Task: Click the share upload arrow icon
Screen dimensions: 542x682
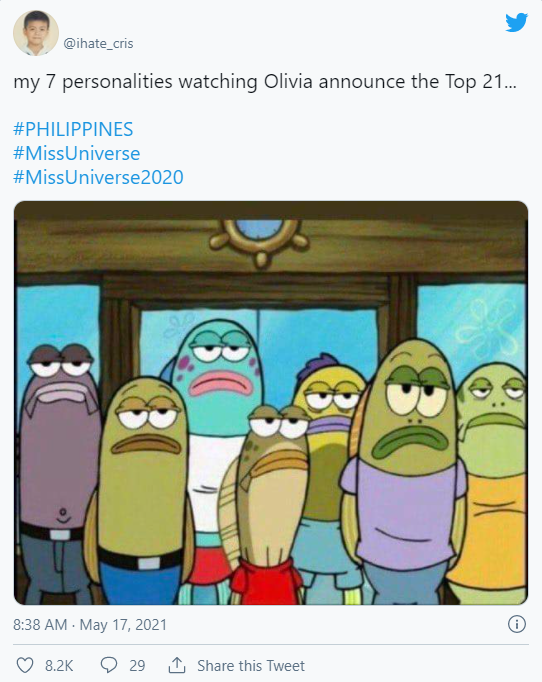Action: pyautogui.click(x=177, y=665)
